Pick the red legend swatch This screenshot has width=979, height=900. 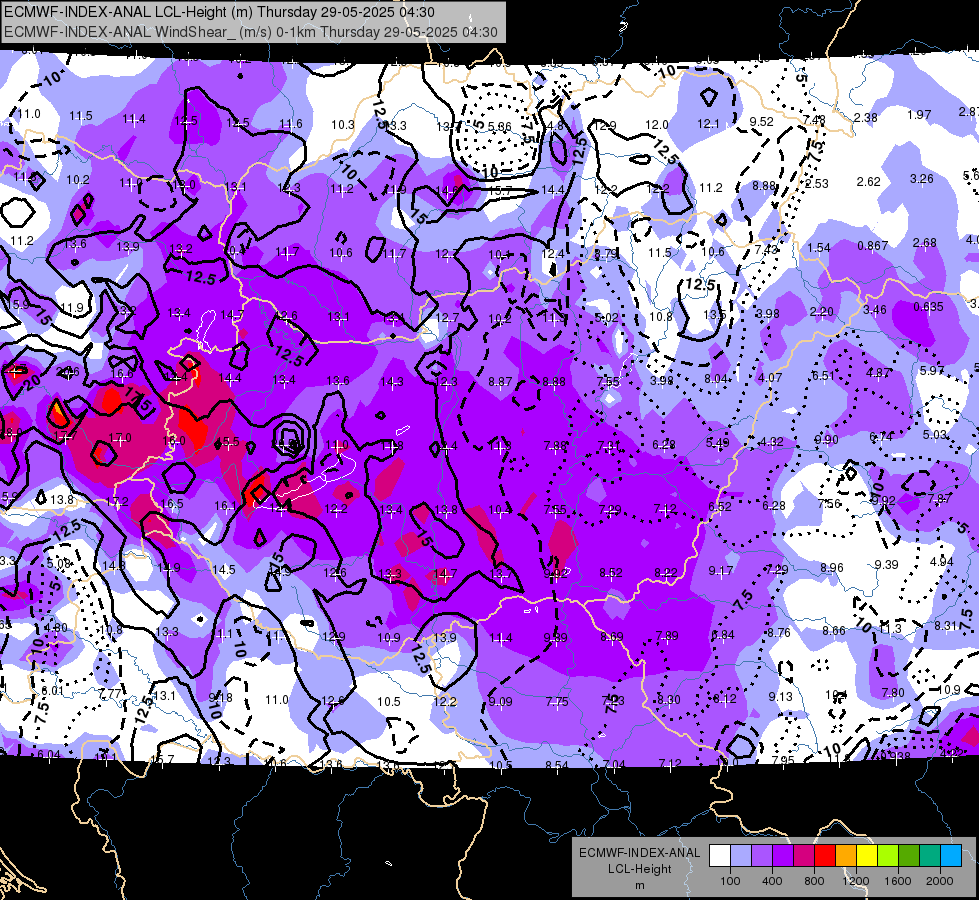pos(825,856)
